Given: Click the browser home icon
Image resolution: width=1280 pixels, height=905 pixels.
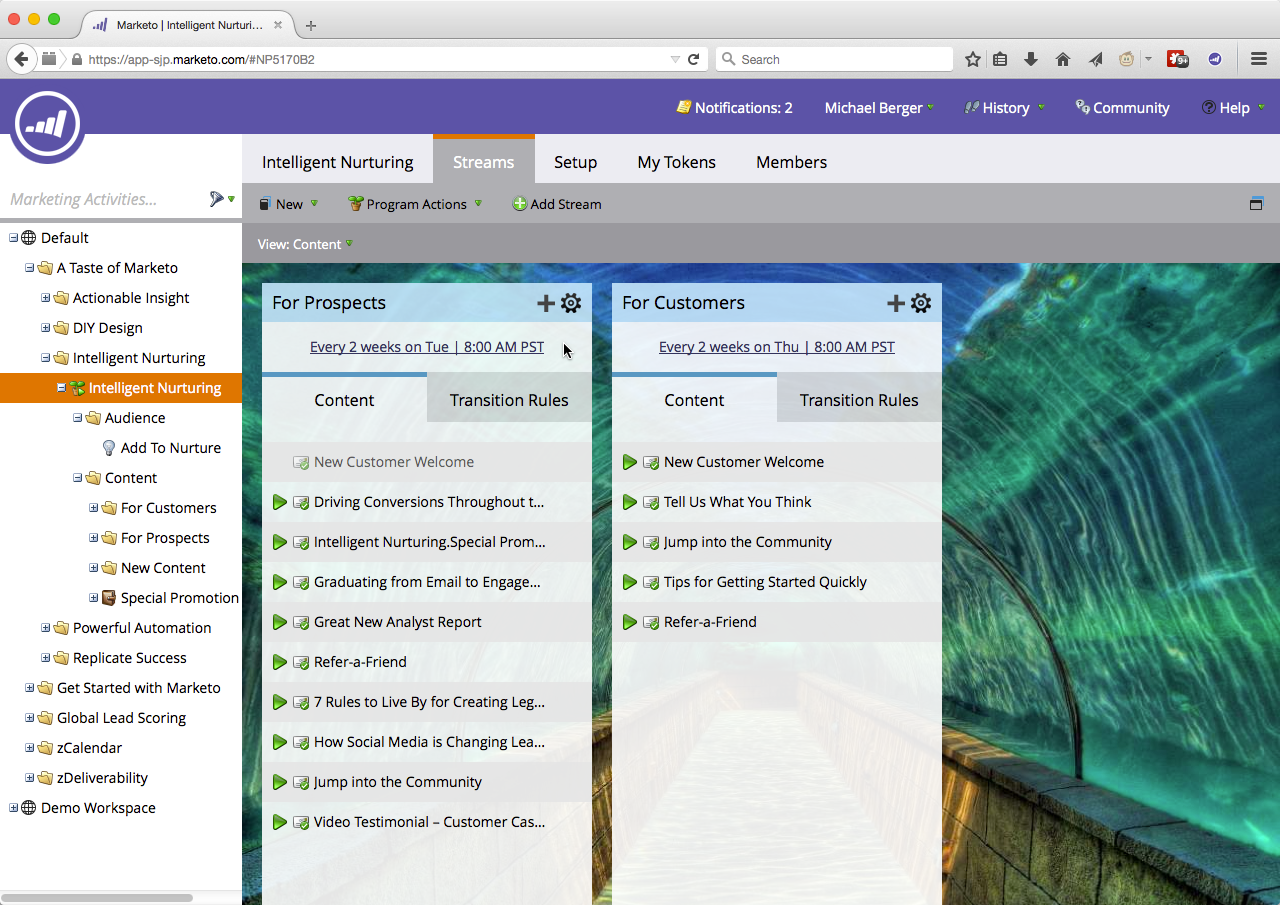Looking at the screenshot, I should click(1063, 60).
